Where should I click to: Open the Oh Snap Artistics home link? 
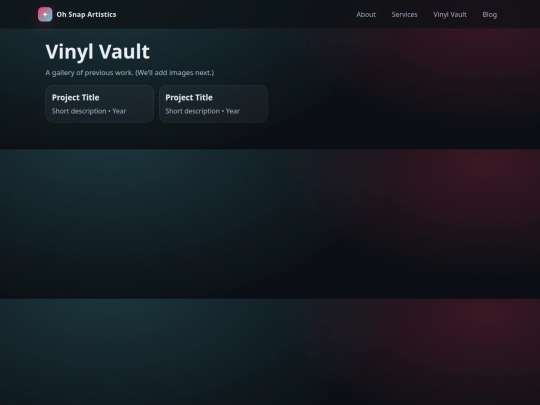(x=77, y=14)
